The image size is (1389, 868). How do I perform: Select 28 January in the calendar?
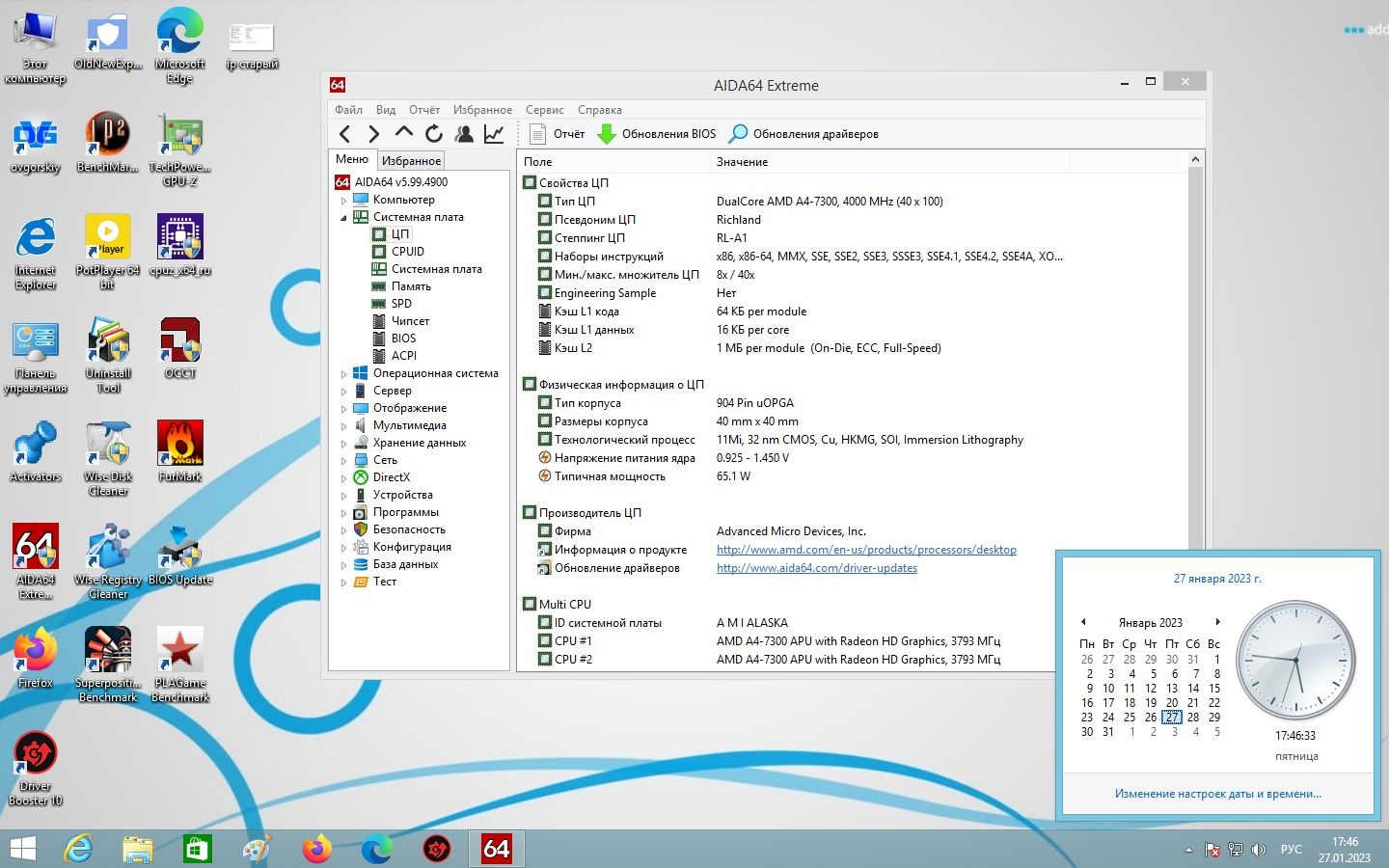1193,718
